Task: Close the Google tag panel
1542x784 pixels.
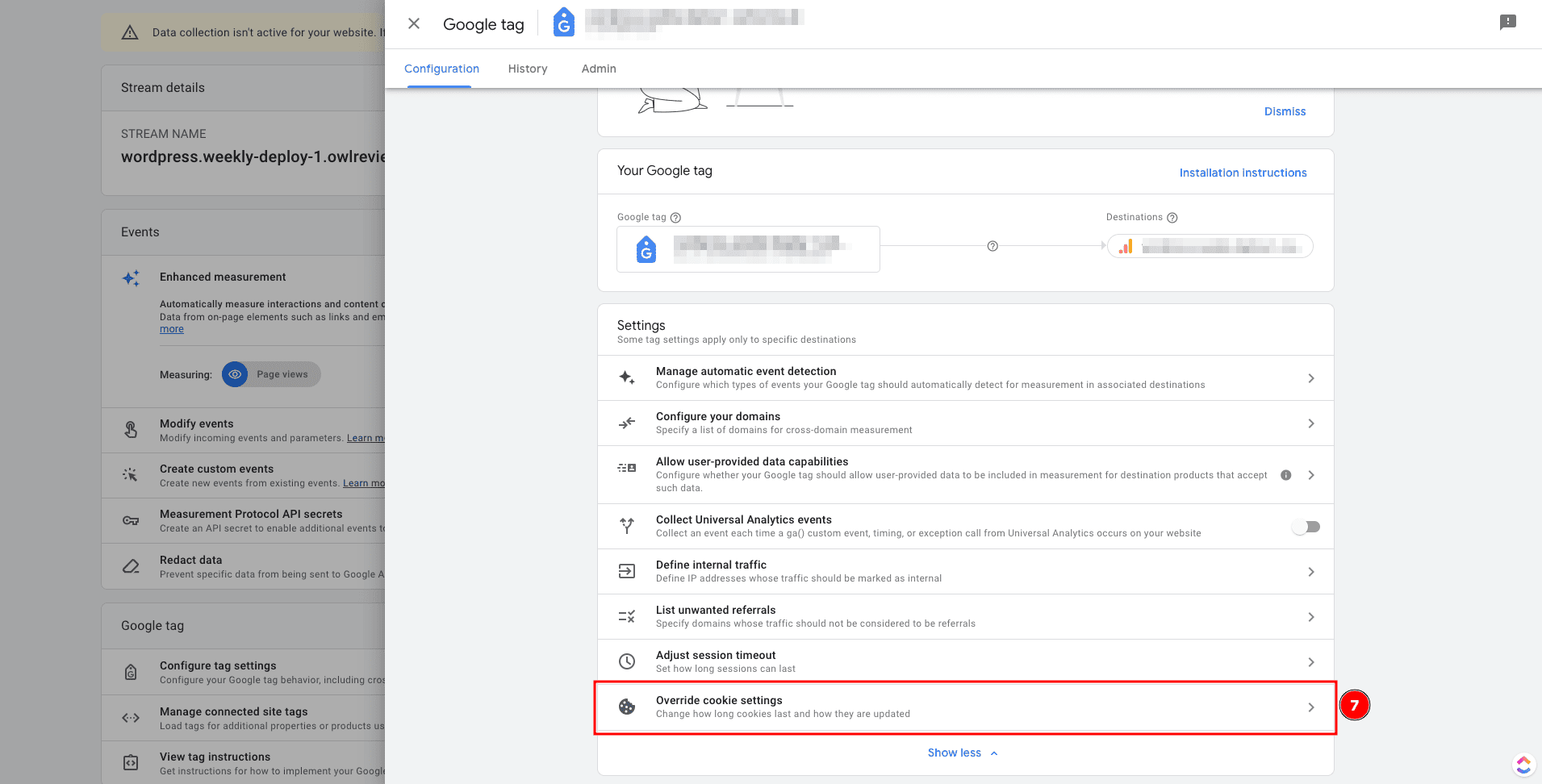Action: point(414,24)
